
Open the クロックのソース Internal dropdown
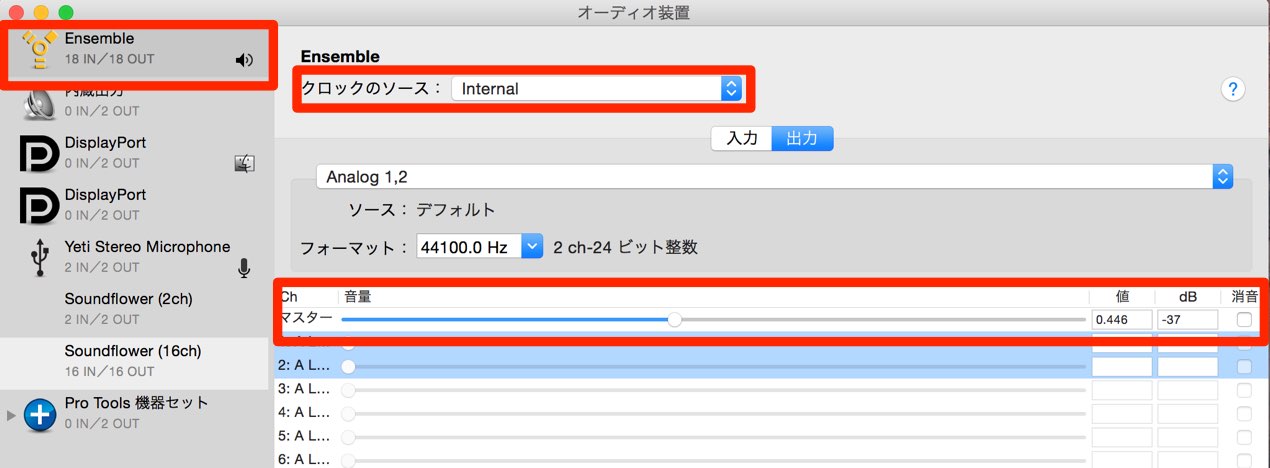(596, 88)
